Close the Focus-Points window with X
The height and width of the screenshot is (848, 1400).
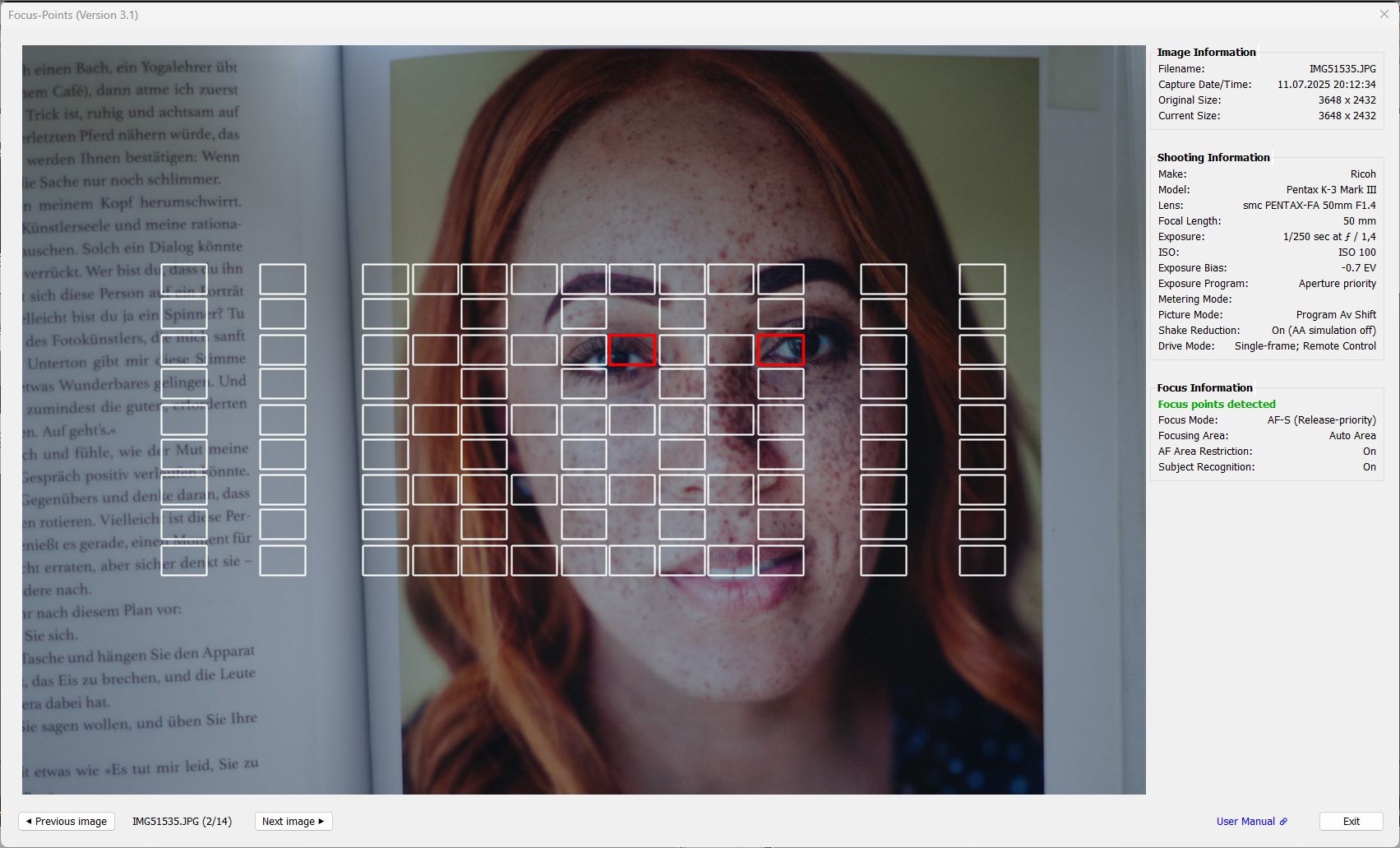coord(1384,14)
